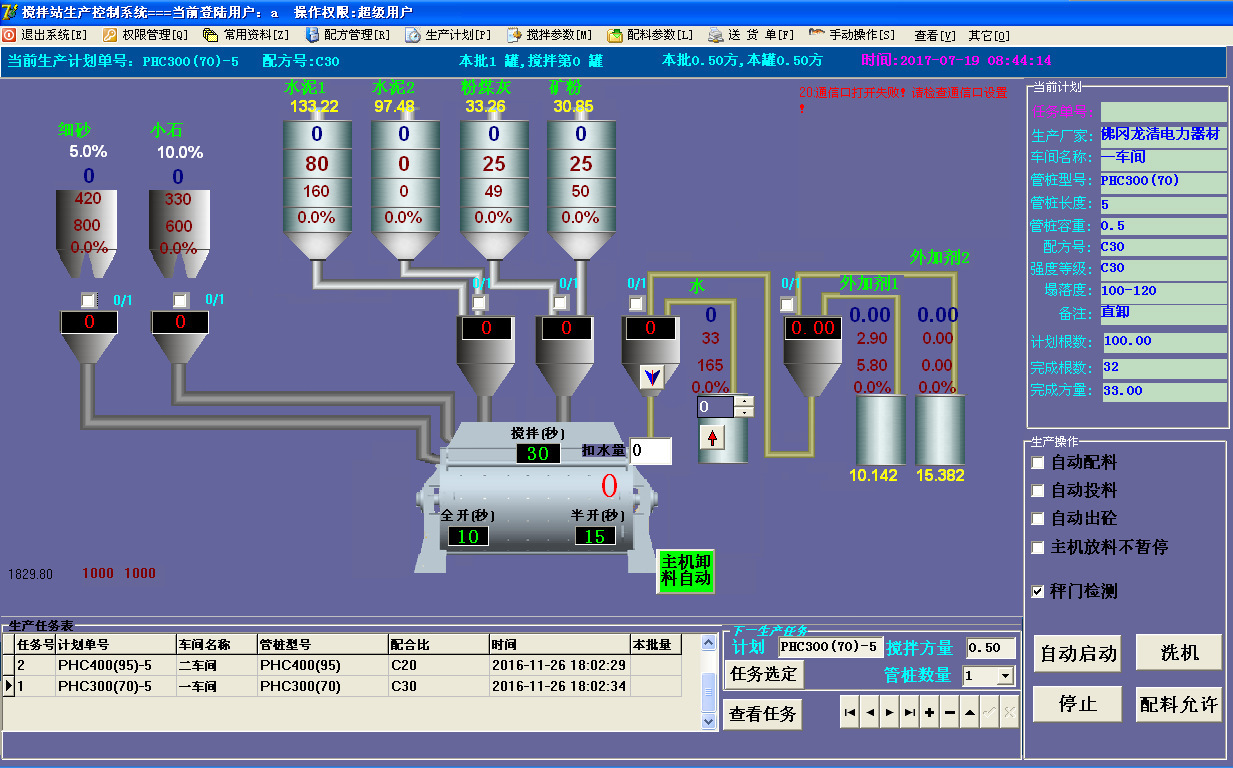Decrease the water tank spinner value
The height and width of the screenshot is (768, 1233).
point(745,411)
